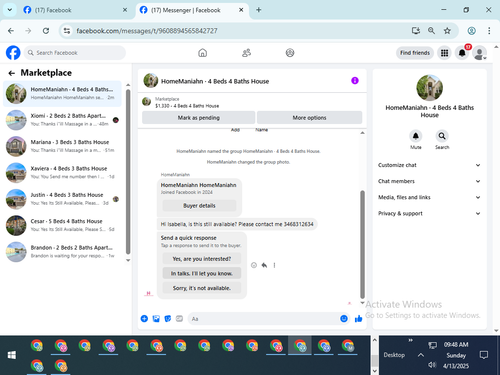This screenshot has width=500, height=375.
Task: Open the Friends icon in top navigation
Action: (246, 53)
